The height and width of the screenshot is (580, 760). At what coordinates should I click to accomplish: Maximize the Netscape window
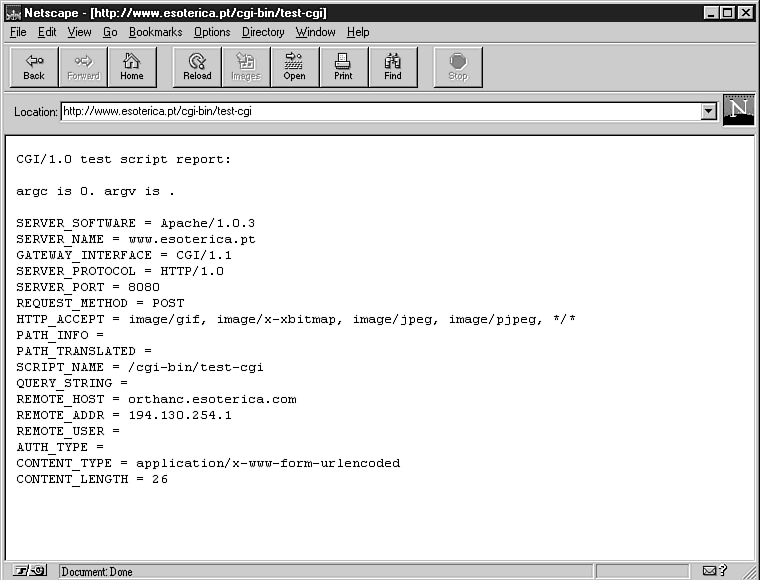tap(727, 13)
